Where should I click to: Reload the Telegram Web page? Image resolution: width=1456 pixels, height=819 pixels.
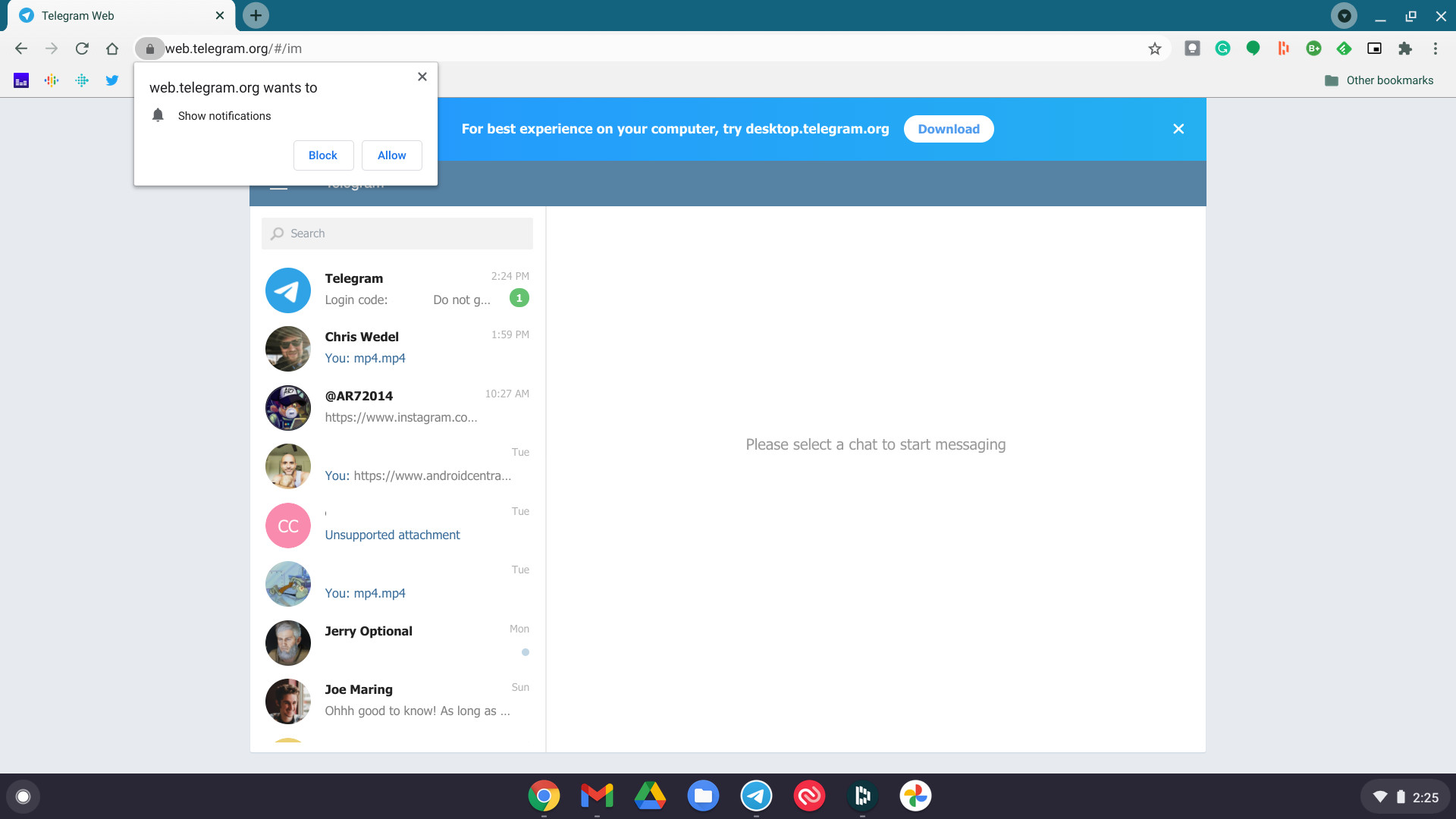[82, 49]
